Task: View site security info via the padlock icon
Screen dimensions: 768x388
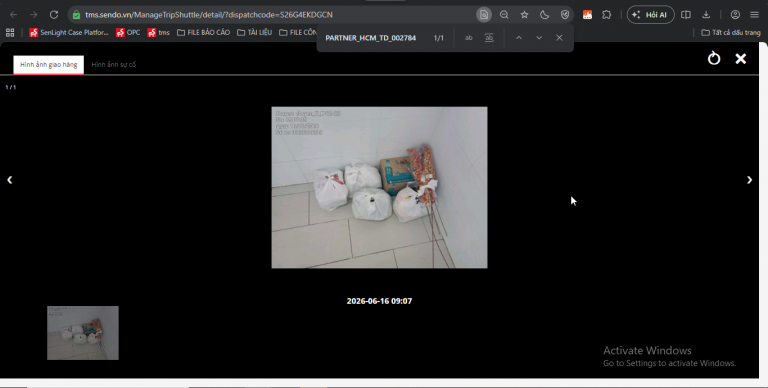Action: [76, 15]
